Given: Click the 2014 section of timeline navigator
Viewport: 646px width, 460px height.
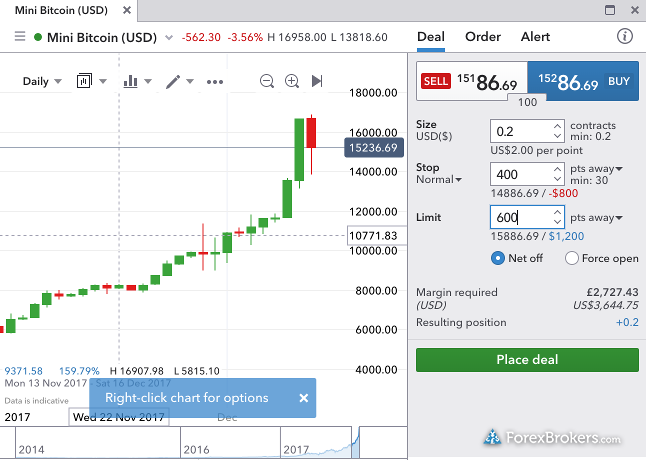Looking at the screenshot, I should [98, 443].
